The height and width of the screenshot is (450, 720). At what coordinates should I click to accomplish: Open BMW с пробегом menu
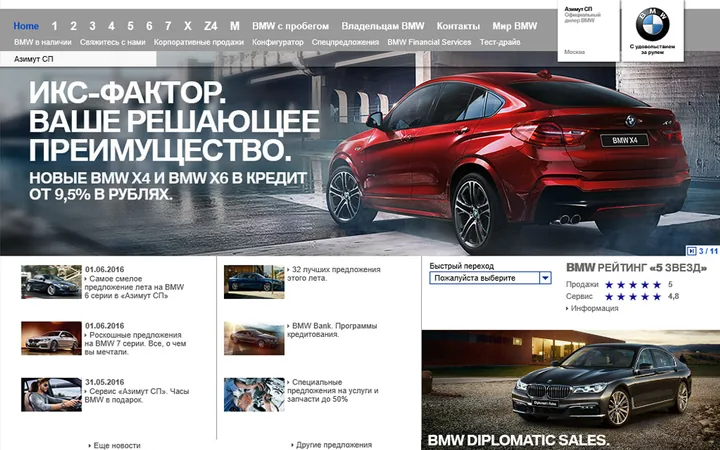(291, 26)
